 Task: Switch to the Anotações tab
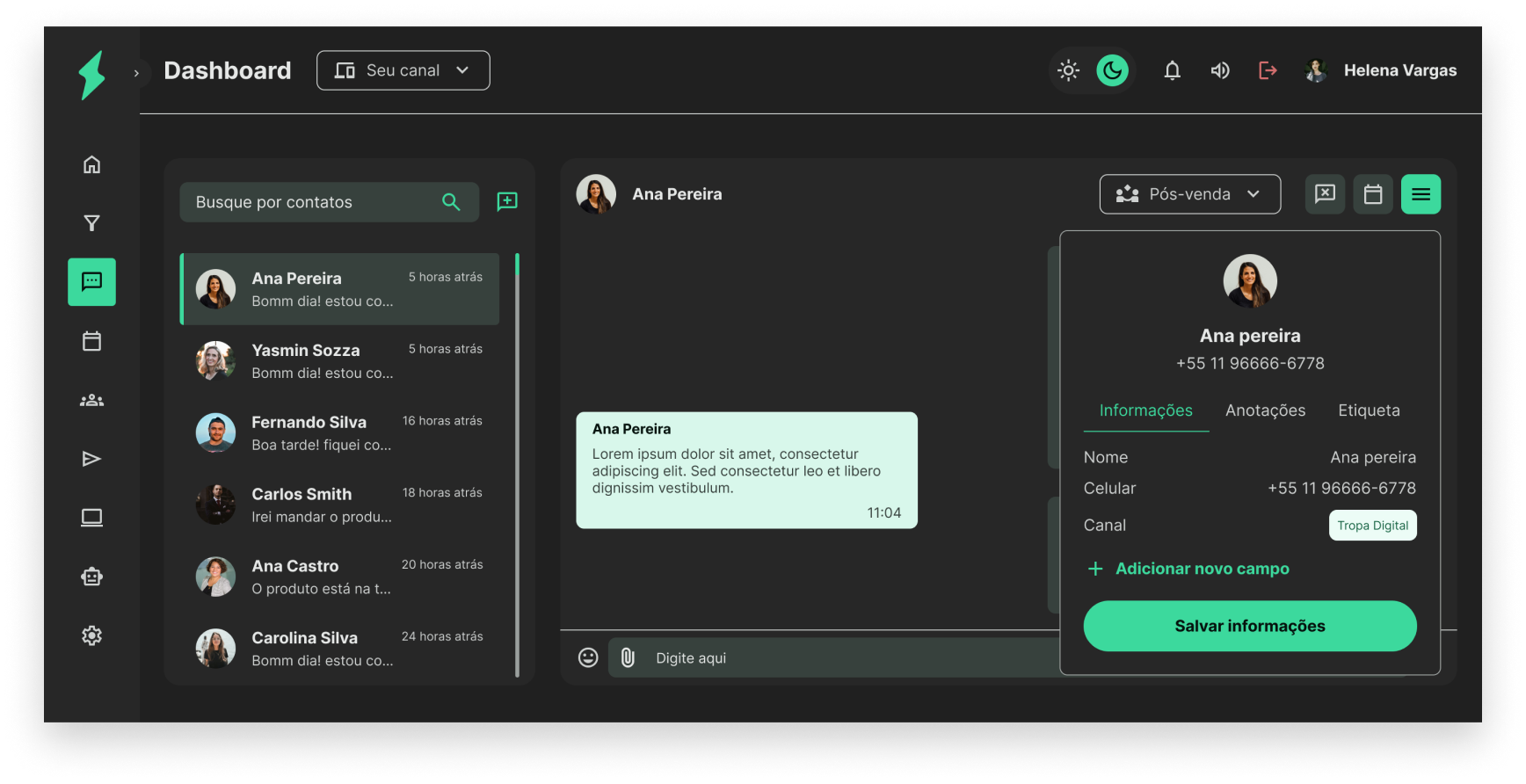coord(1265,410)
